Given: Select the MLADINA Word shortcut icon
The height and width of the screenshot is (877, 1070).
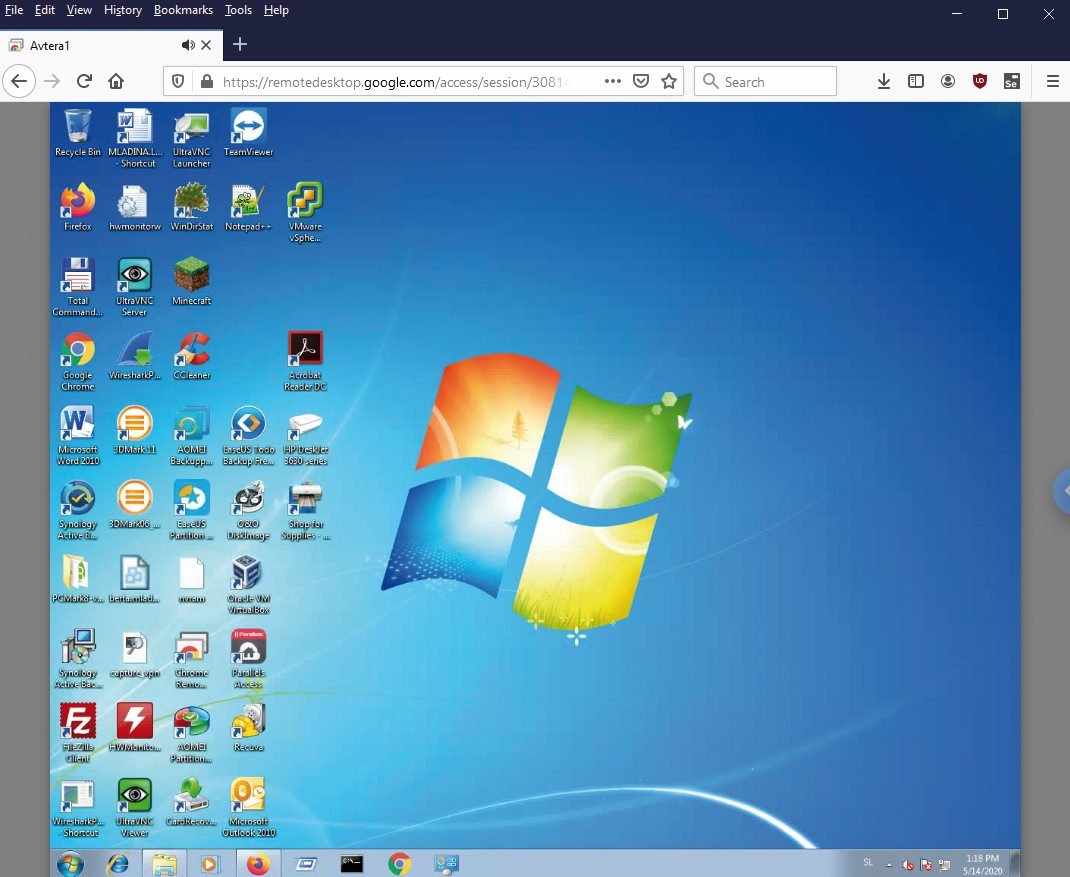Looking at the screenshot, I should pos(134,139).
